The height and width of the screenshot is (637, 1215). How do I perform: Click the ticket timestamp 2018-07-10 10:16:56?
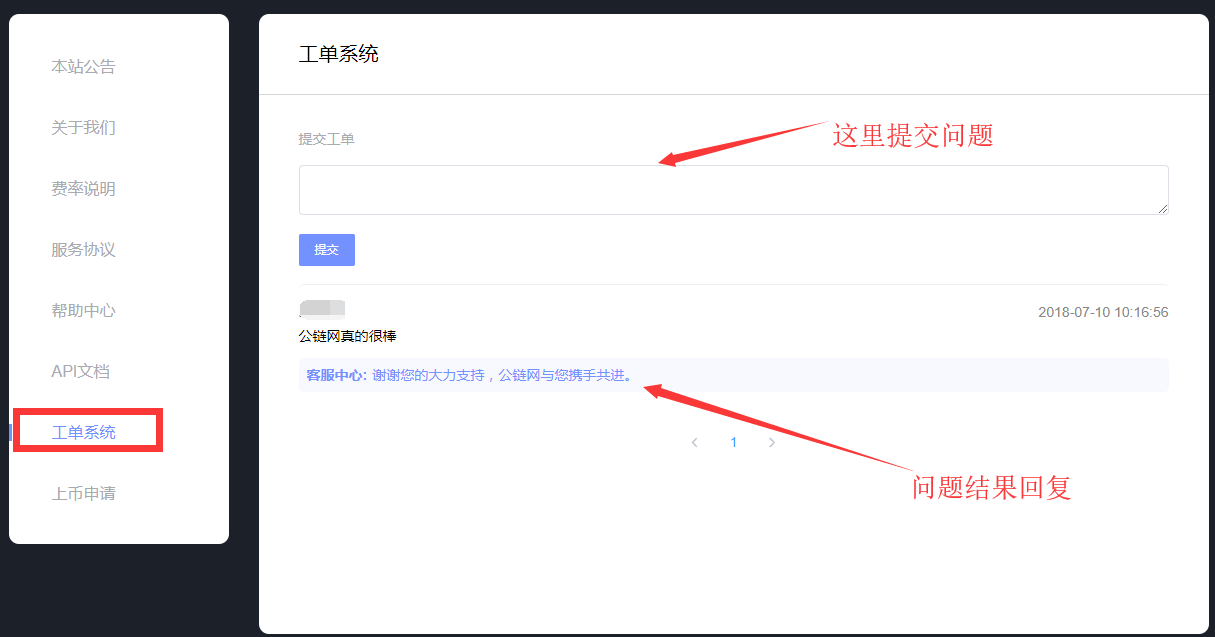point(1102,312)
